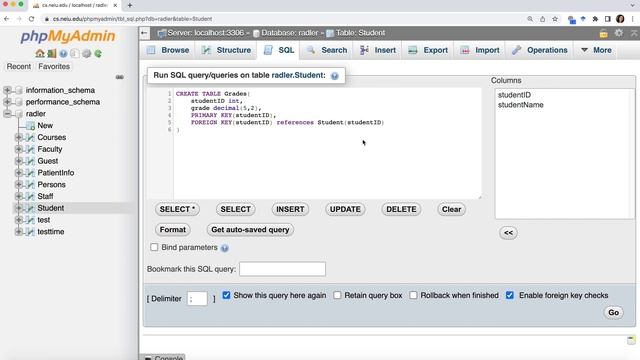640x360 pixels.
Task: Share this page from address bar
Action: (542, 19)
